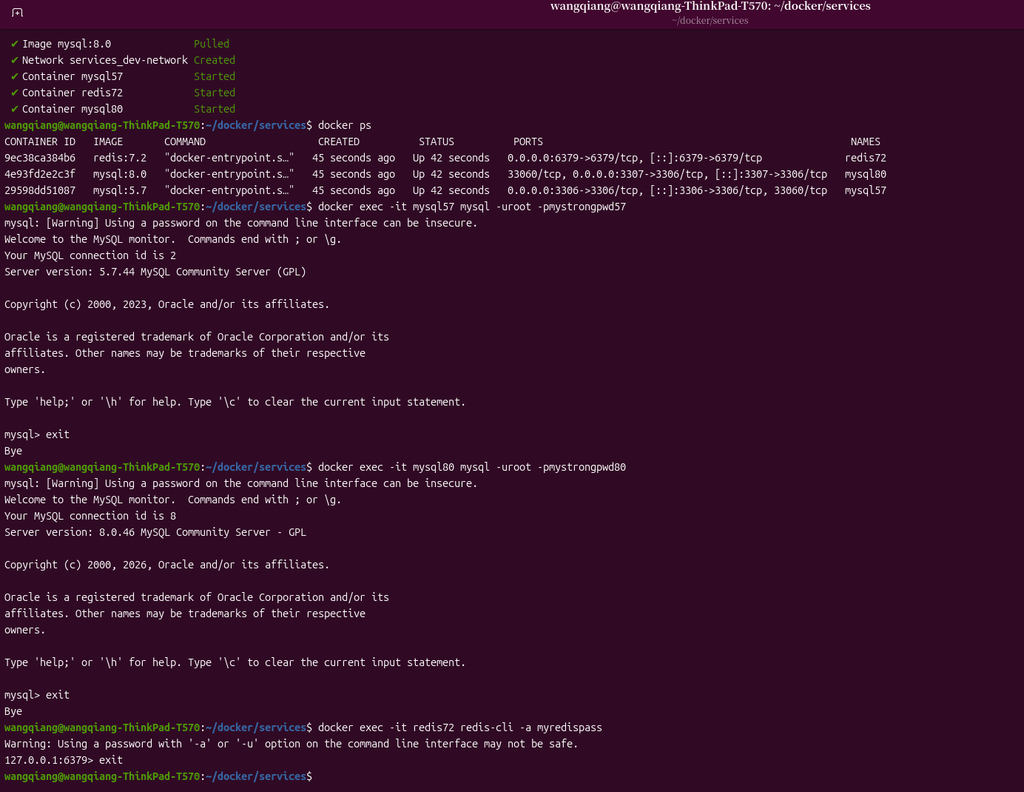1024x792 pixels.
Task: Click the STATUS column header
Action: [x=436, y=142]
